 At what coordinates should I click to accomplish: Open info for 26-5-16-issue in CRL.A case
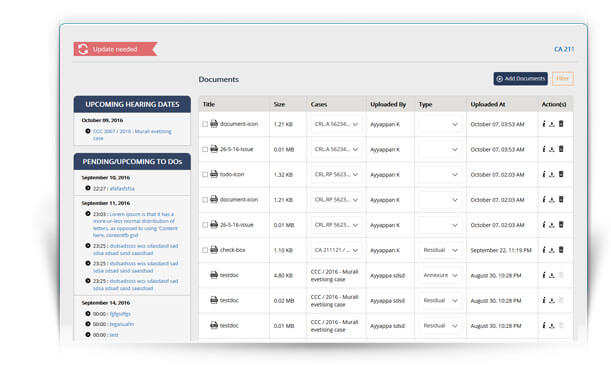pos(544,149)
